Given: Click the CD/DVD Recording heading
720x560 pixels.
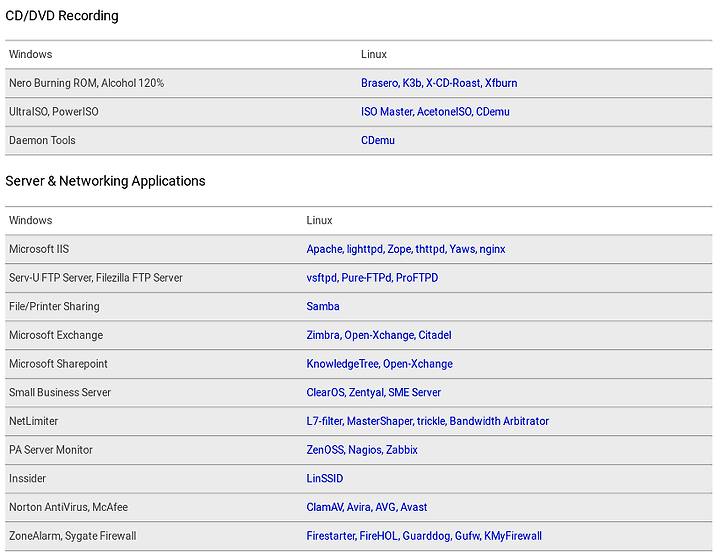Looking at the screenshot, I should coord(62,16).
